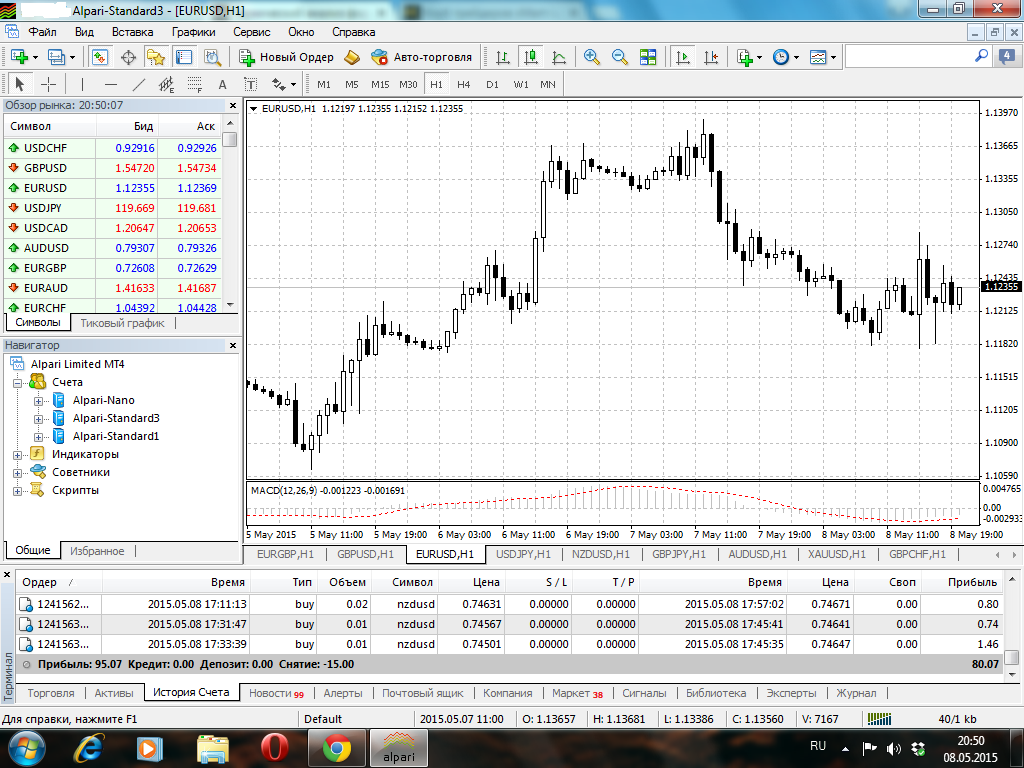This screenshot has width=1024, height=768.
Task: Click the Windows Start button
Action: coord(27,748)
